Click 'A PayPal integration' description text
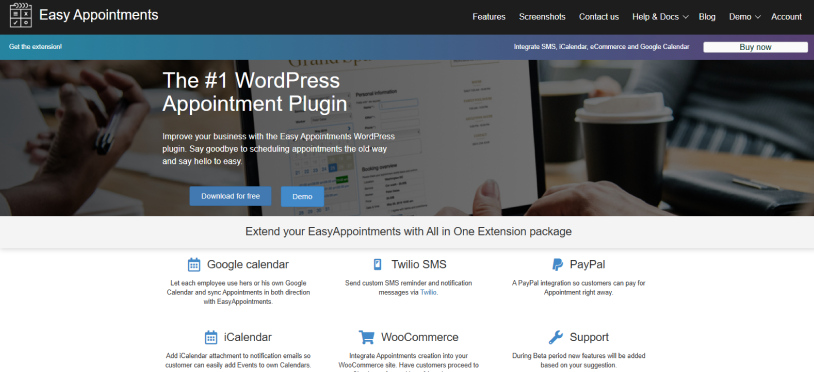814x372 pixels. click(x=579, y=288)
